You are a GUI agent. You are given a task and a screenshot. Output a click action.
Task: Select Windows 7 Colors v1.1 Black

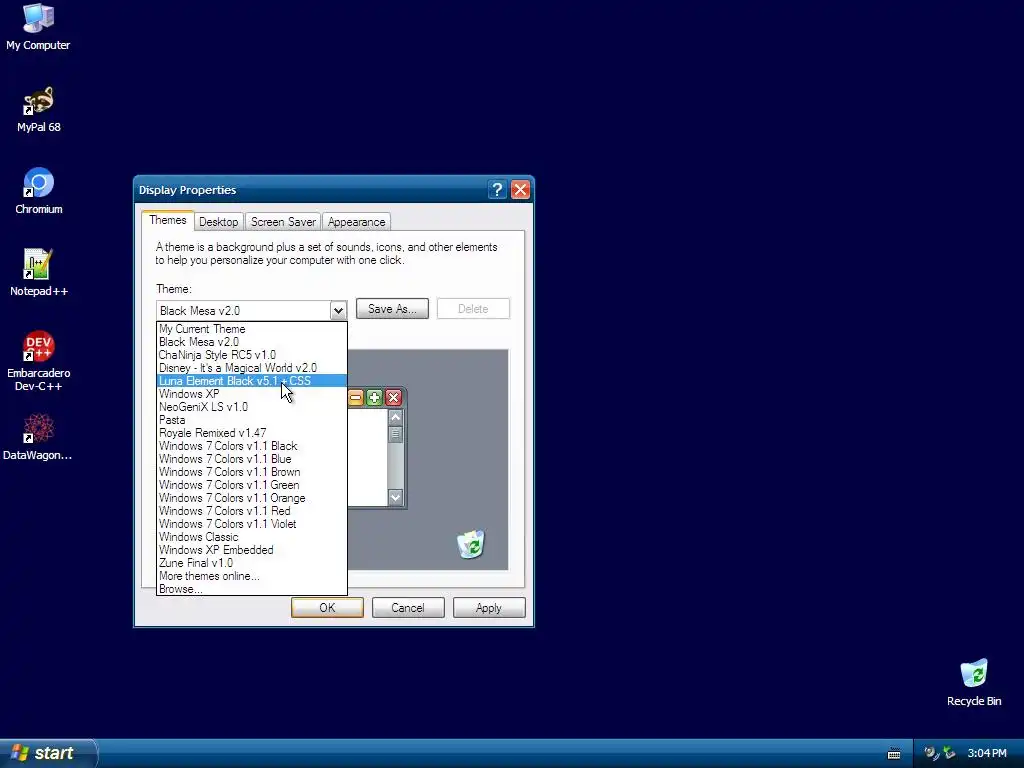pos(252,446)
